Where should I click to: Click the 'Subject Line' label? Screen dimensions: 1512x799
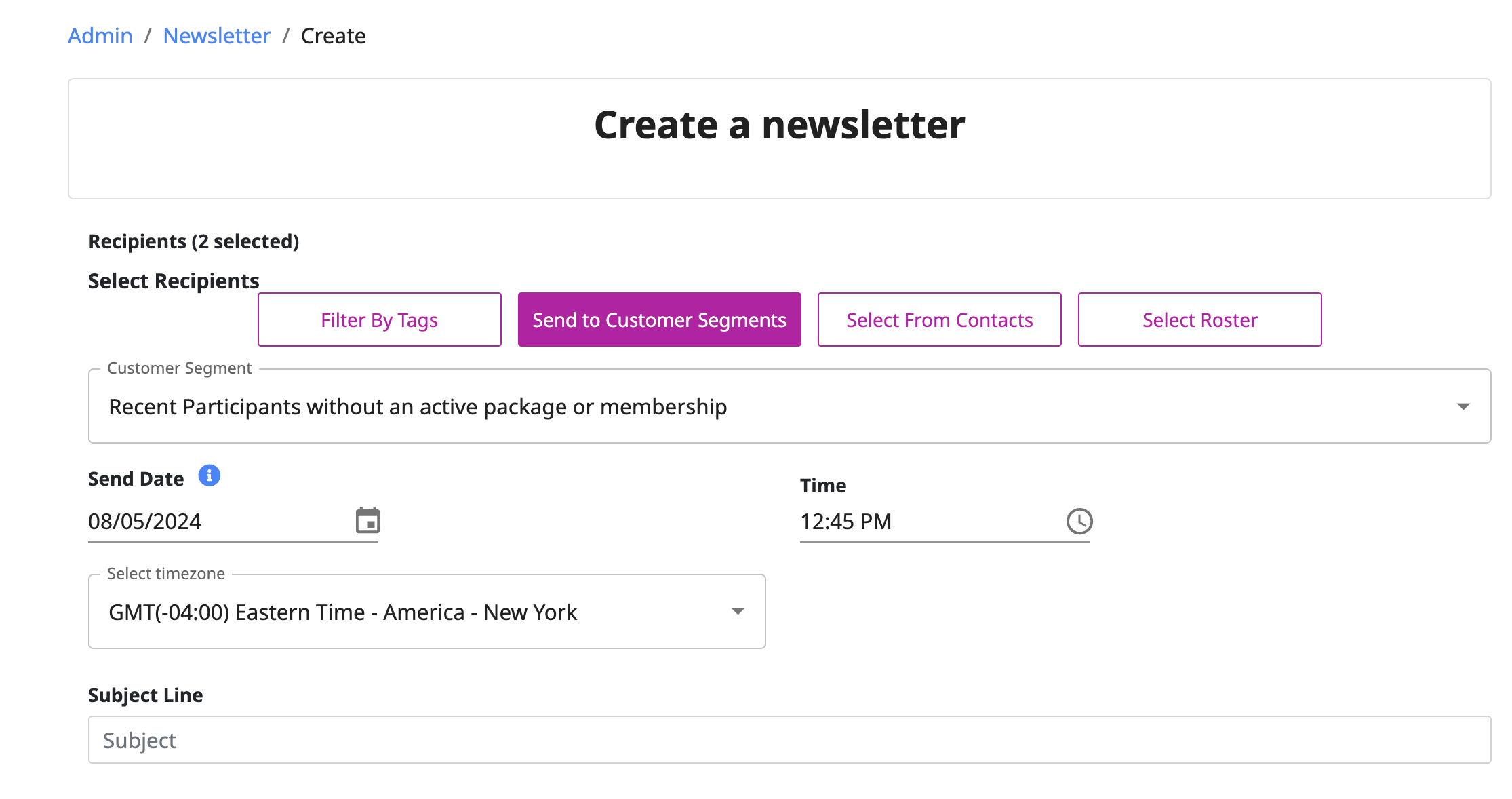pos(146,695)
